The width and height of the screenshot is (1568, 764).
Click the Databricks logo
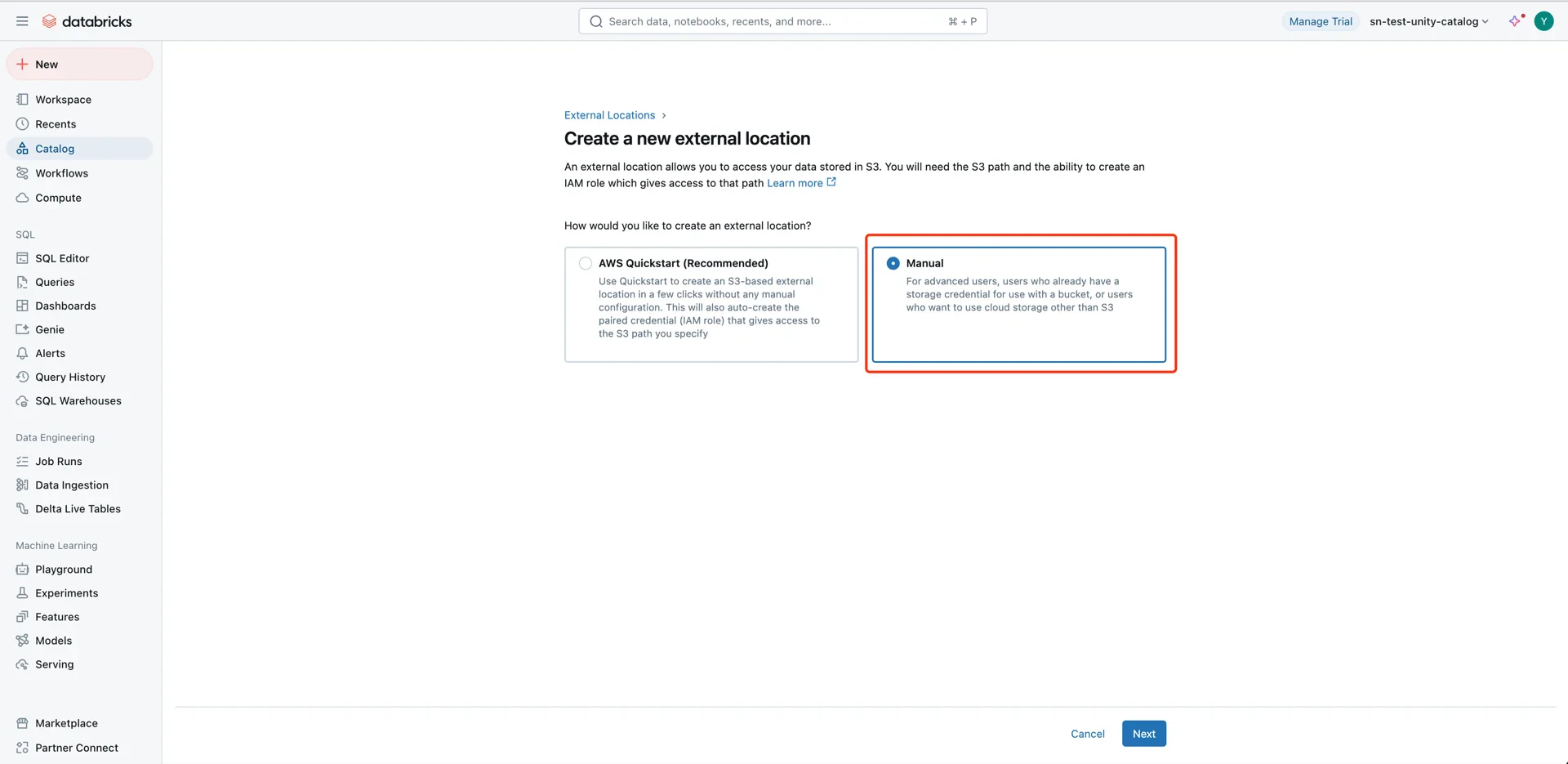(x=87, y=21)
